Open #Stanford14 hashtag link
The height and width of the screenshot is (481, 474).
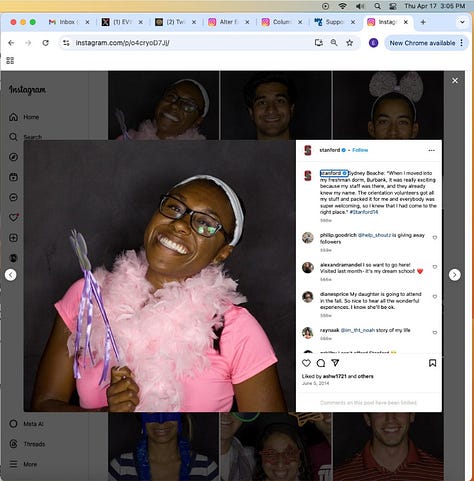pos(364,212)
